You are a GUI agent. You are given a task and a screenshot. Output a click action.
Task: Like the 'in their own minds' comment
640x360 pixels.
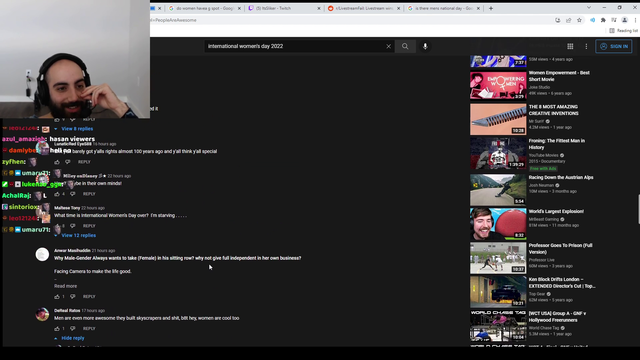[57, 194]
